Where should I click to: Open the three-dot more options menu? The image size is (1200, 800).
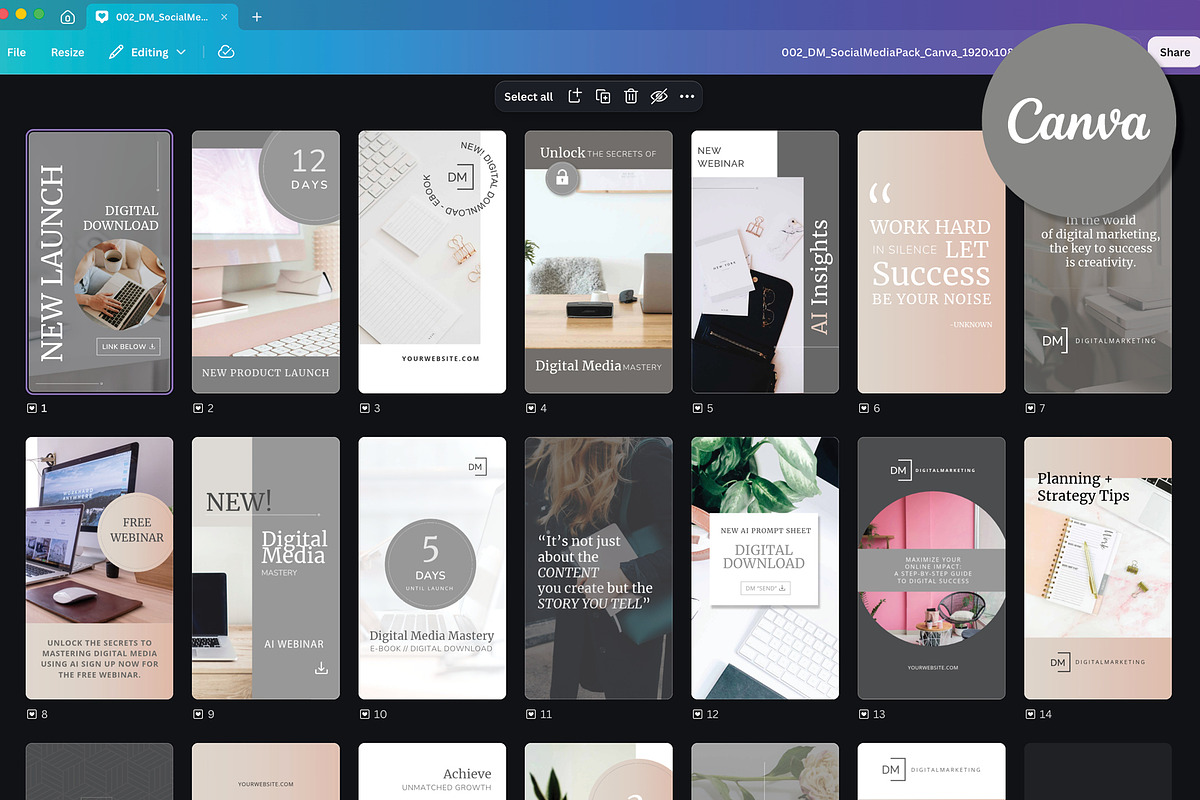click(687, 96)
